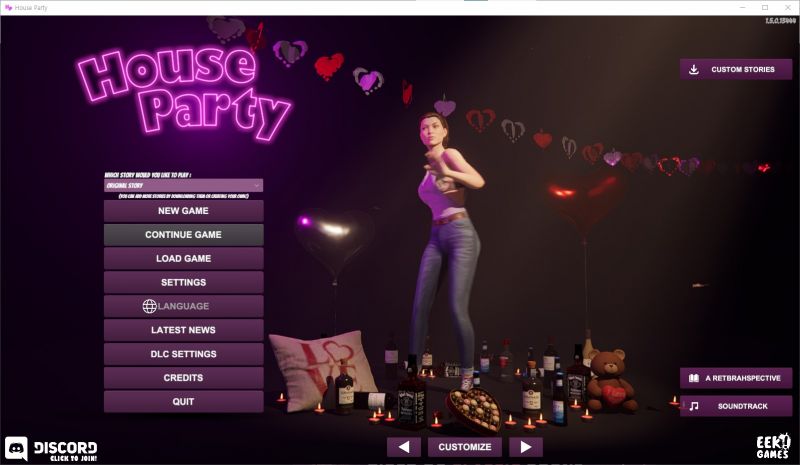
Task: Select Continue Game from the menu
Action: click(x=183, y=235)
